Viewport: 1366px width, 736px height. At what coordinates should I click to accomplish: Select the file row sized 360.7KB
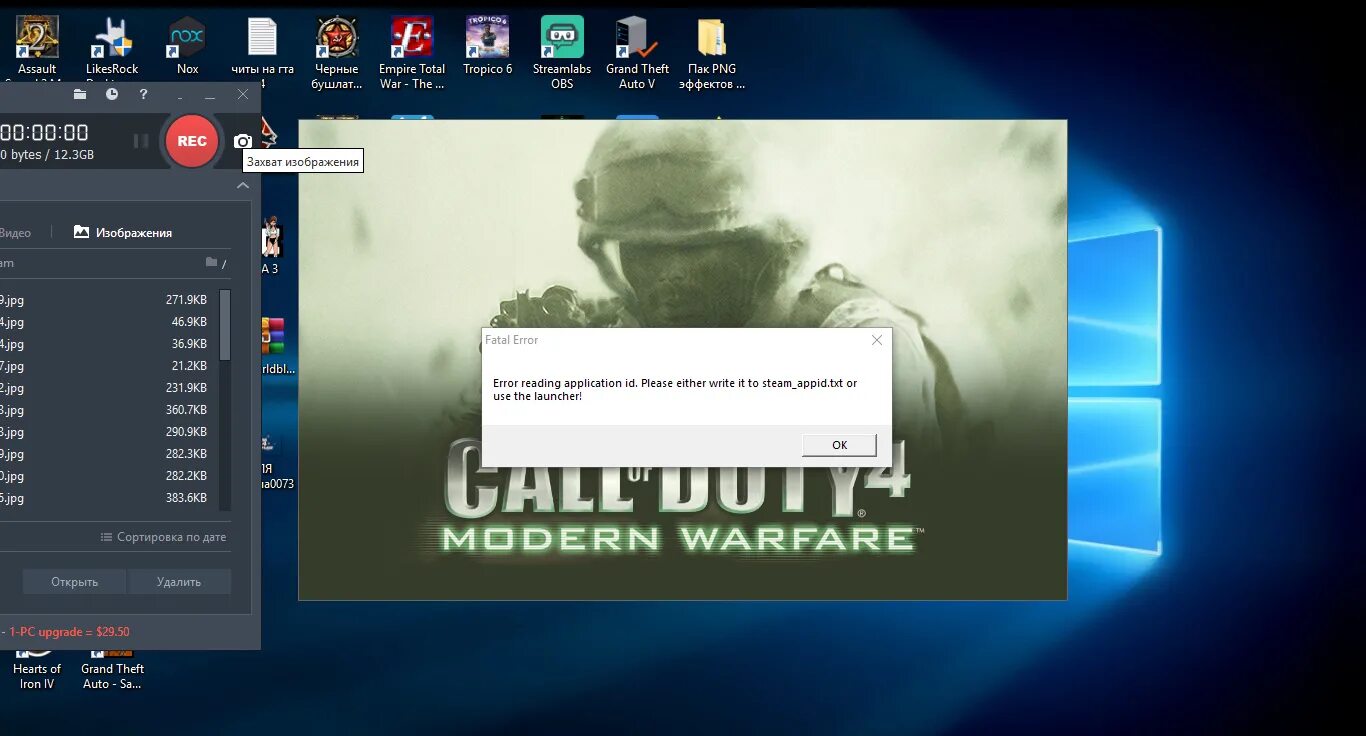point(109,409)
